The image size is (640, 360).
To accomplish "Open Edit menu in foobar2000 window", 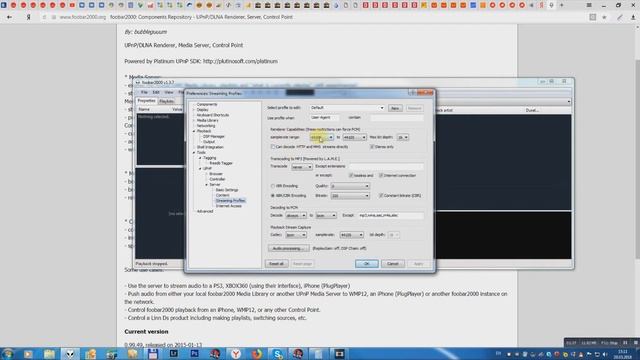I will coord(156,93).
